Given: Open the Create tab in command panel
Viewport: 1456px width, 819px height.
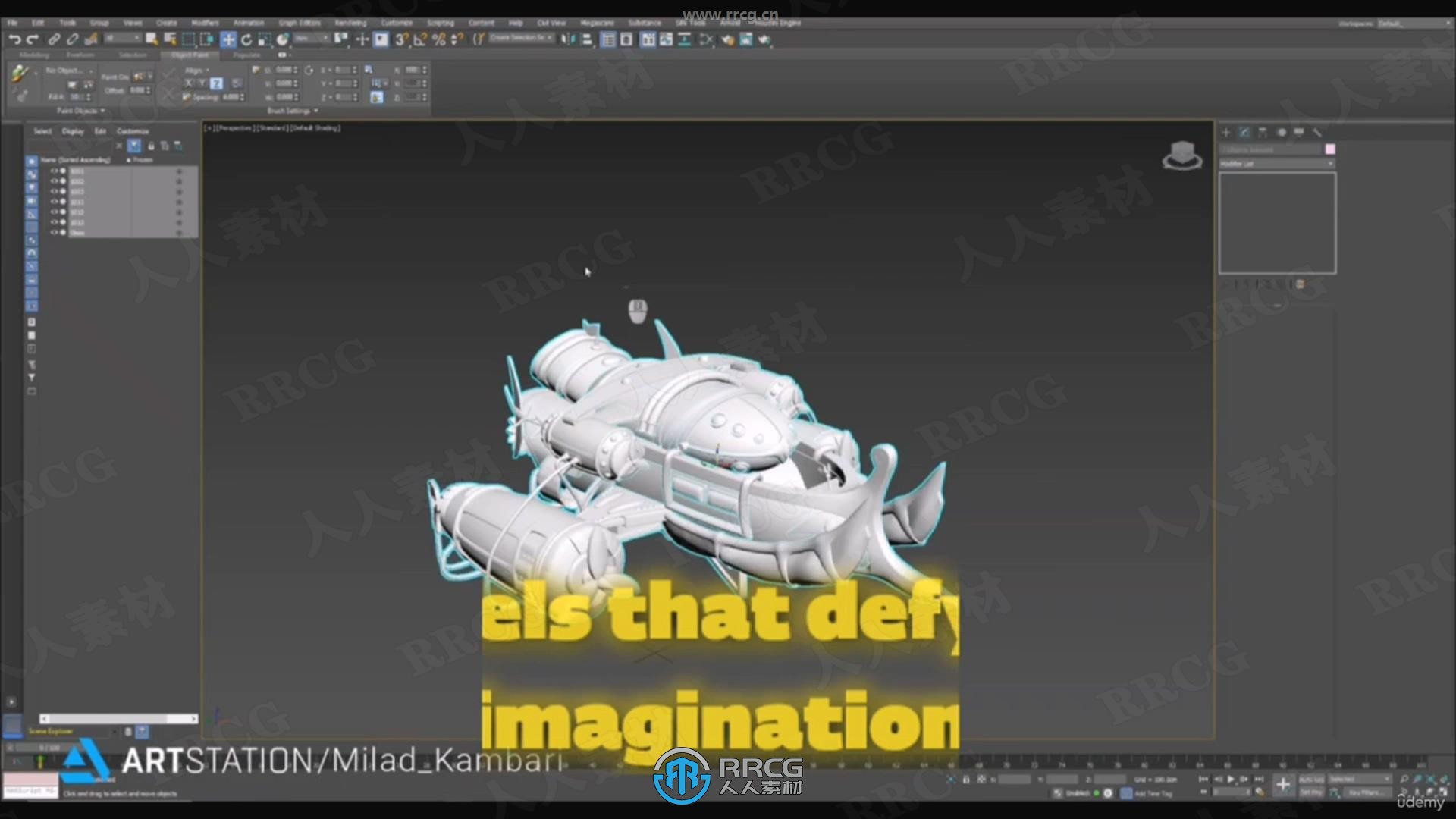Looking at the screenshot, I should click(1226, 132).
